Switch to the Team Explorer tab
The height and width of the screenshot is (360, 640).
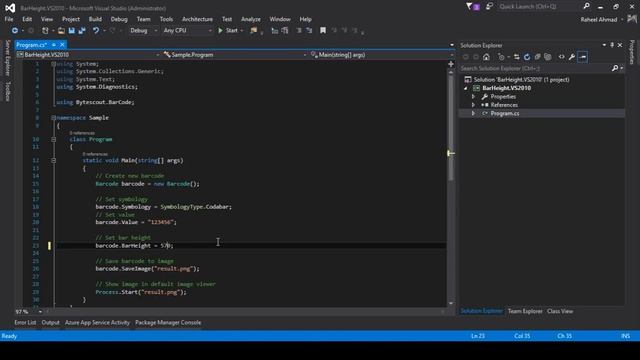click(525, 311)
